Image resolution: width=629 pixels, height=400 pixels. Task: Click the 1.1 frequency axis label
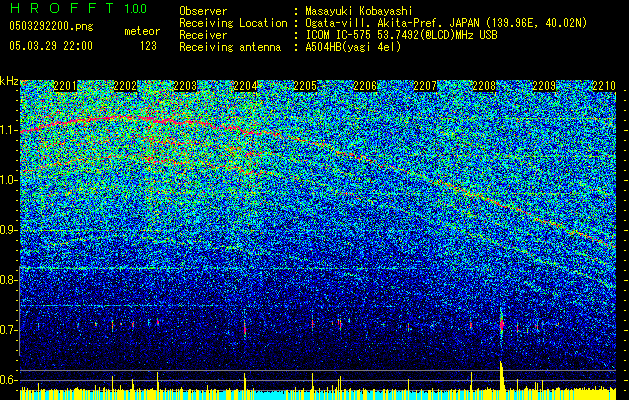coord(9,130)
